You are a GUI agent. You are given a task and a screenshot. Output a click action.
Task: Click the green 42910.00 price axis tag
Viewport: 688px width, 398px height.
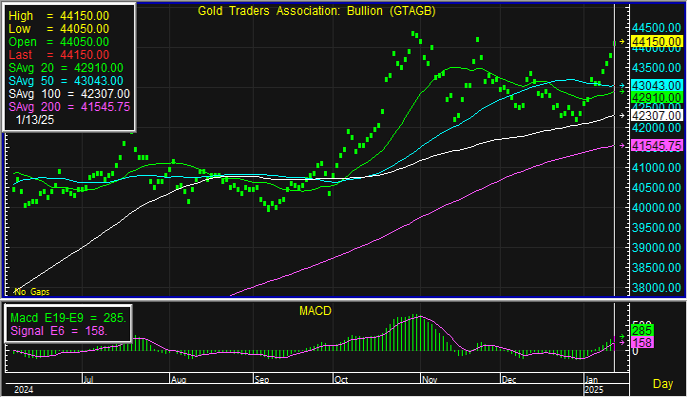pos(656,97)
